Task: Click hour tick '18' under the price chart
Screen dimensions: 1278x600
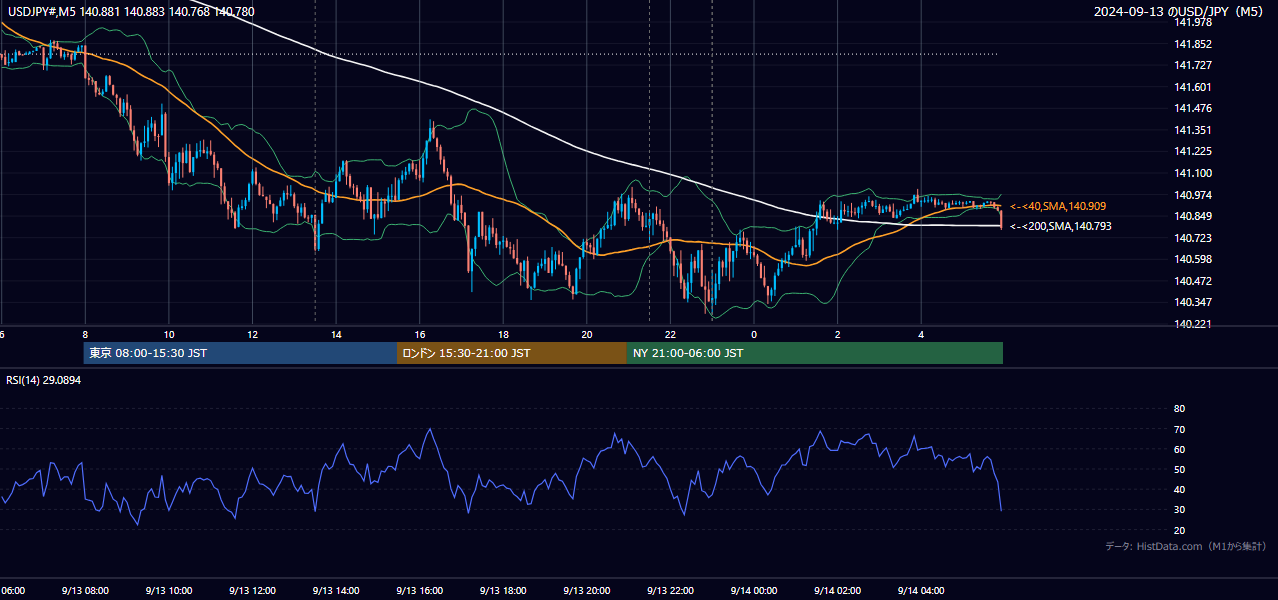Action: pos(504,334)
